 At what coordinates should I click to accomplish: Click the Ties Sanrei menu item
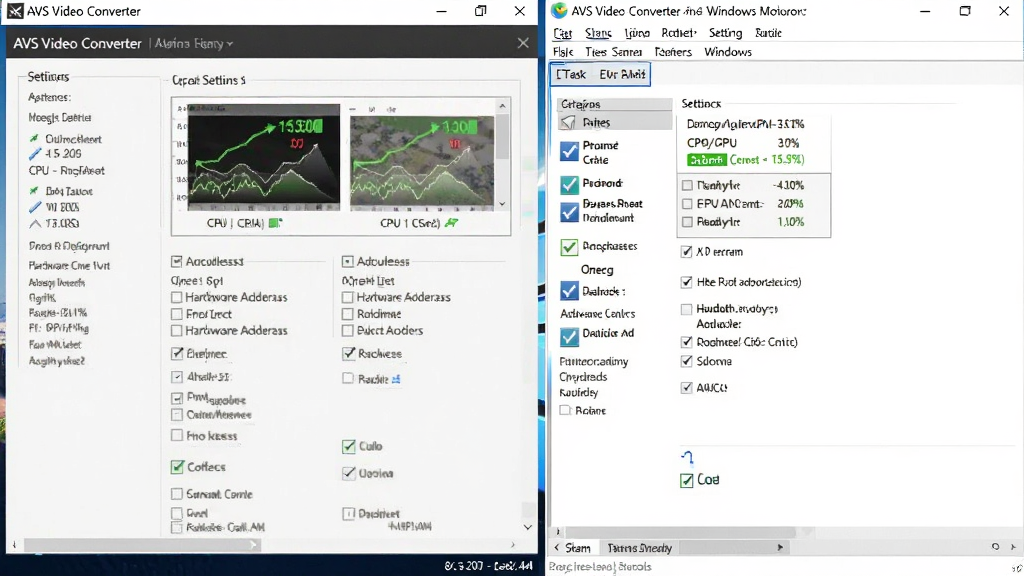[613, 52]
